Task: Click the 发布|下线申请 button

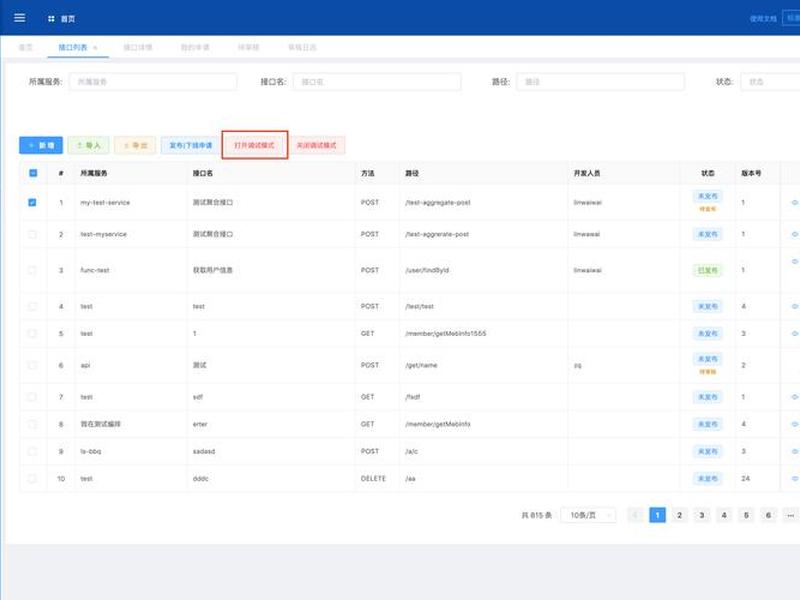Action: (x=190, y=145)
